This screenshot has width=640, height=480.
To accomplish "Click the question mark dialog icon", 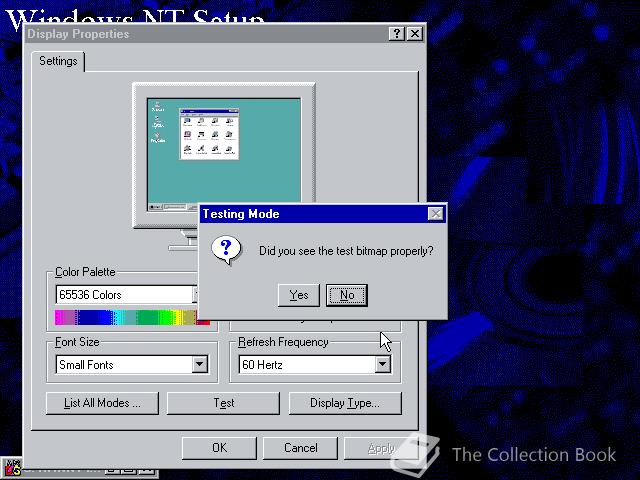I will [x=226, y=250].
